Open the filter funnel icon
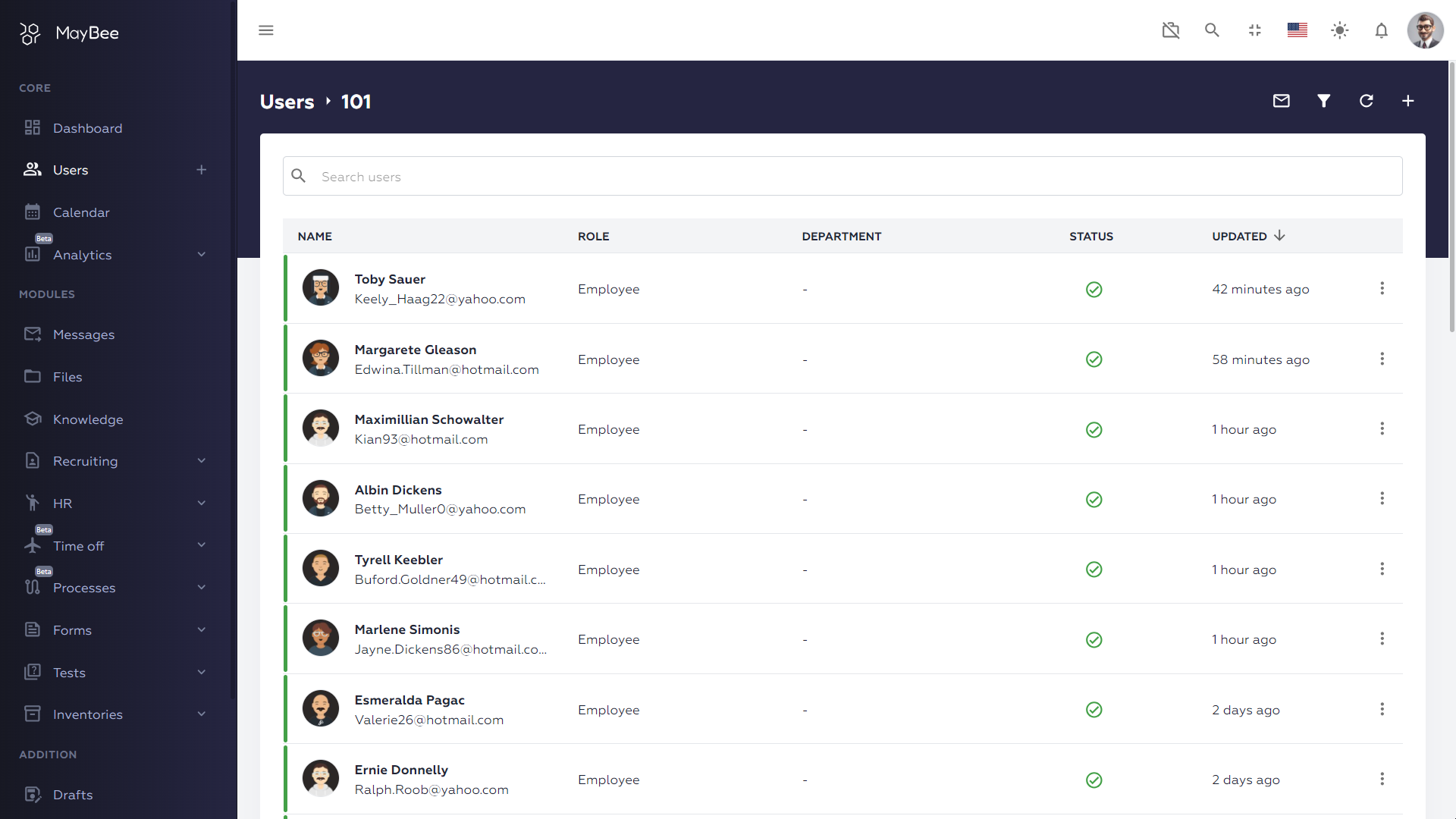This screenshot has width=1456, height=819. [1324, 101]
